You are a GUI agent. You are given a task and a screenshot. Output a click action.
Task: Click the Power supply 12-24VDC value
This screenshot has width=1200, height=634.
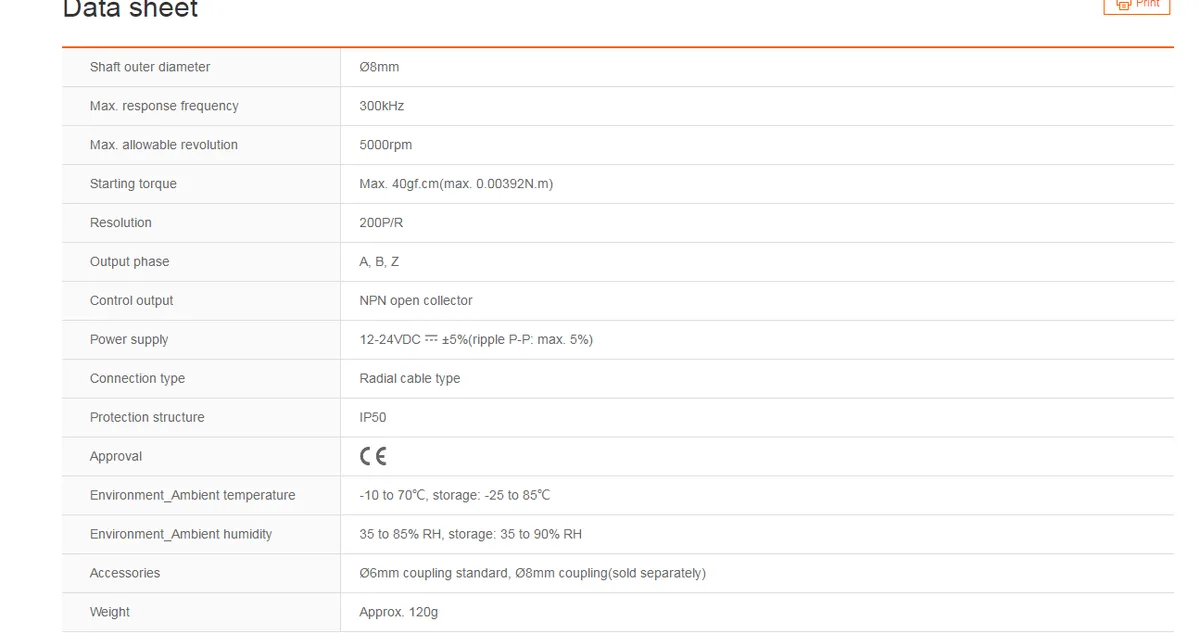(476, 340)
